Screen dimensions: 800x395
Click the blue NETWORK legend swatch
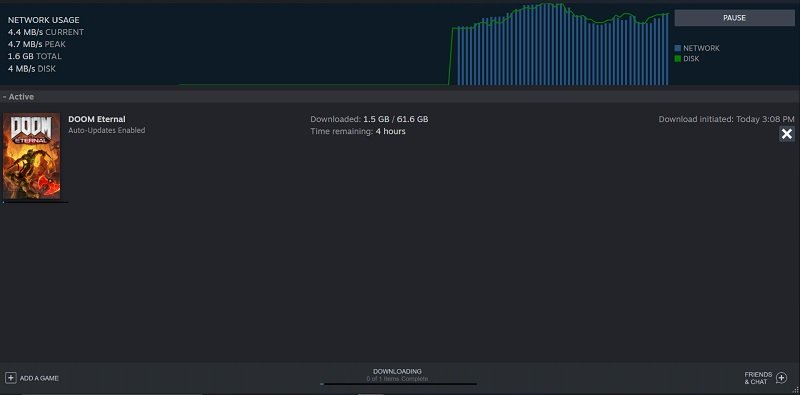678,48
